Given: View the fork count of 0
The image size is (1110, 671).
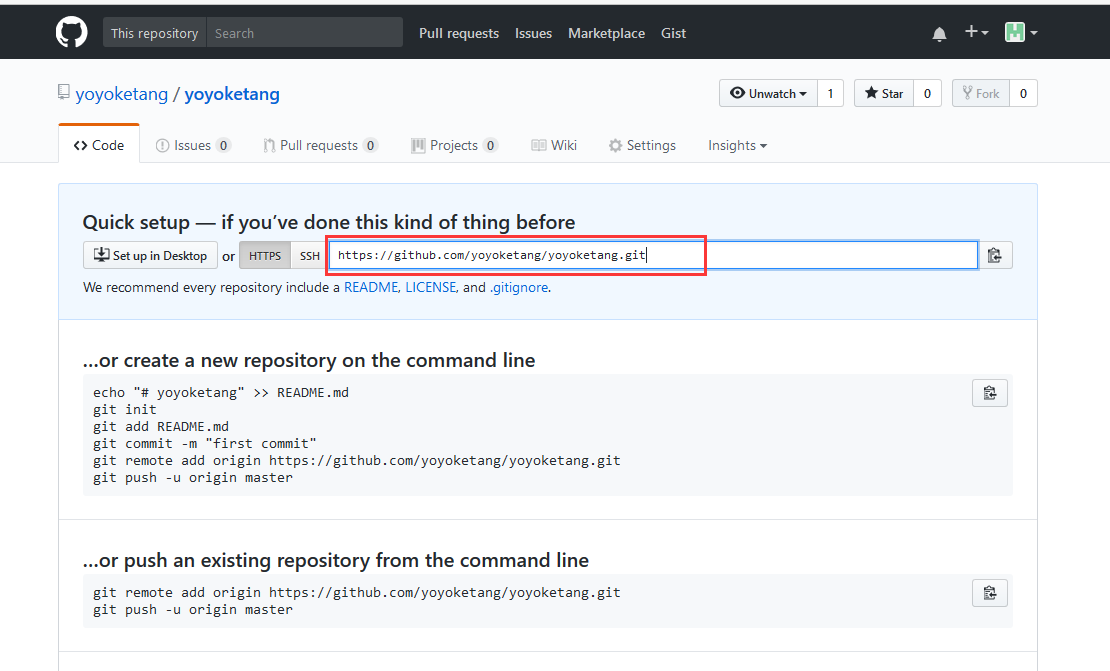Looking at the screenshot, I should coord(1023,93).
